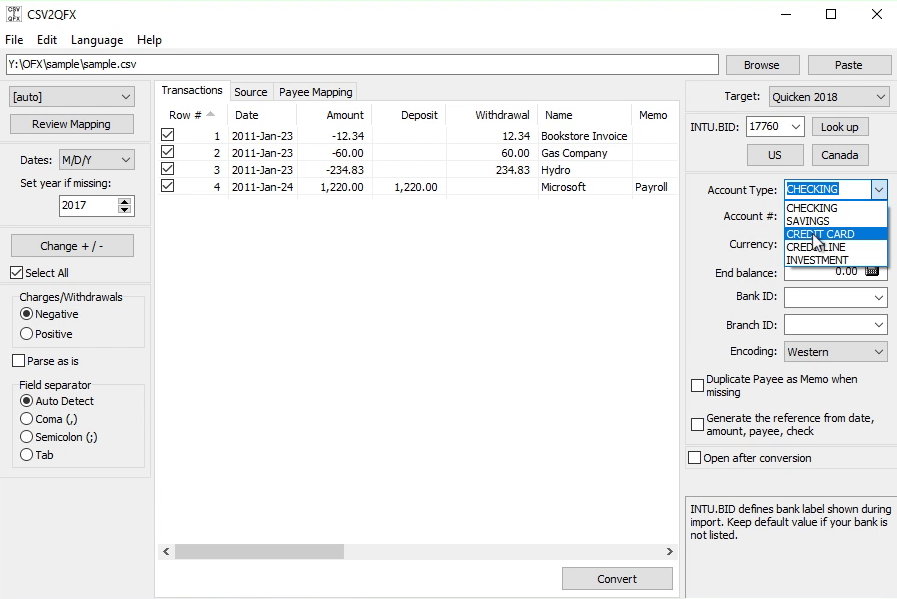This screenshot has height=599, width=897.
Task: Check Open after conversion
Action: (x=694, y=458)
